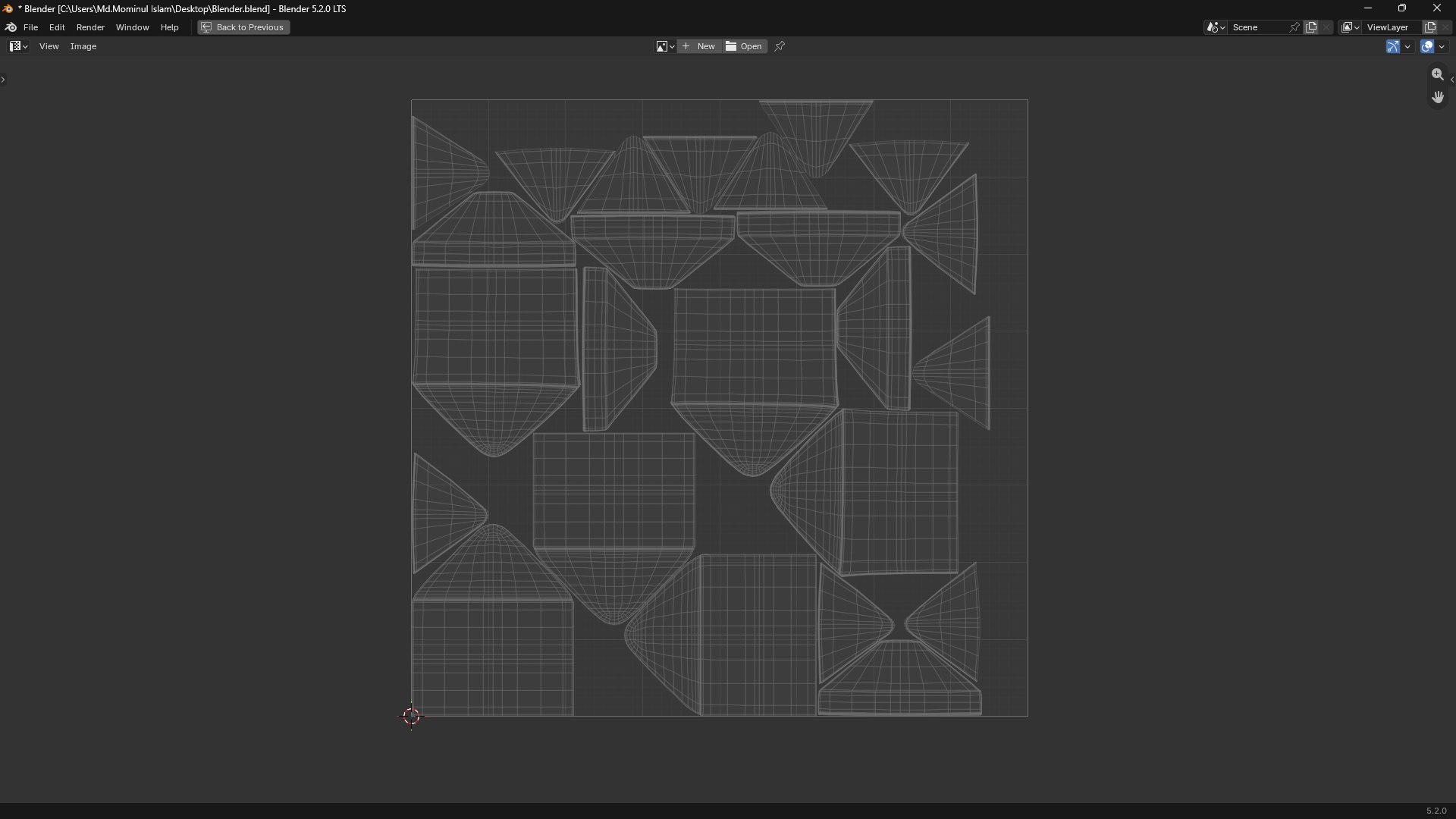1456x819 pixels.
Task: Edit the Scene name field
Action: click(x=1257, y=27)
